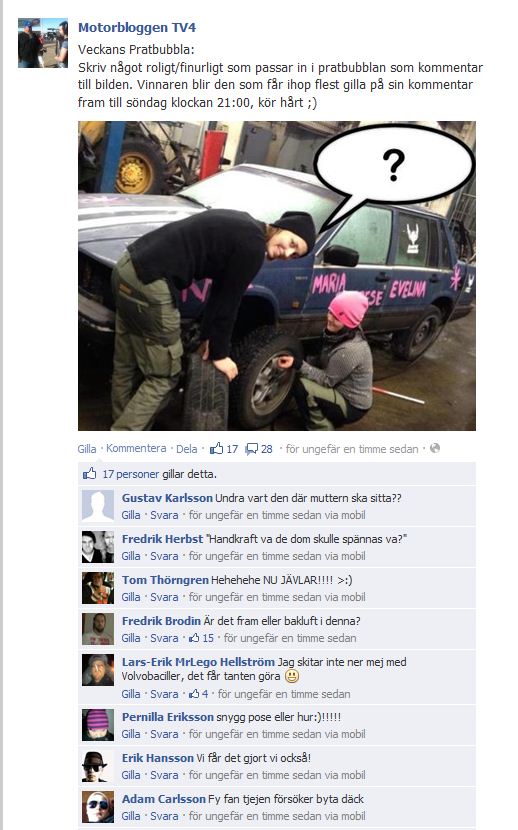Open Motorbloggen TV4 profile picture
Image resolution: width=518 pixels, height=830 pixels.
[x=43, y=43]
